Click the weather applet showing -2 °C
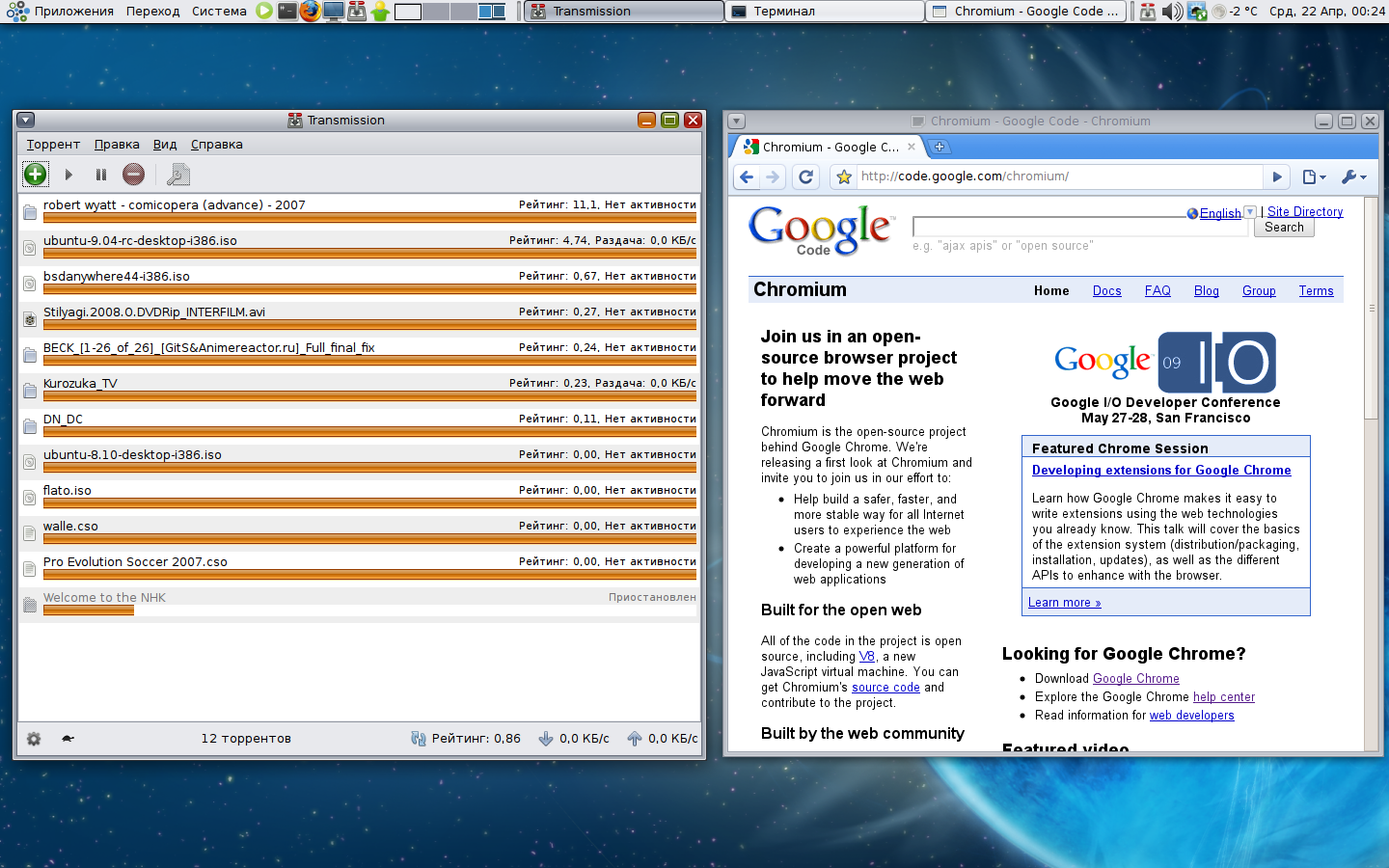The width and height of the screenshot is (1389, 868). coord(1236,12)
